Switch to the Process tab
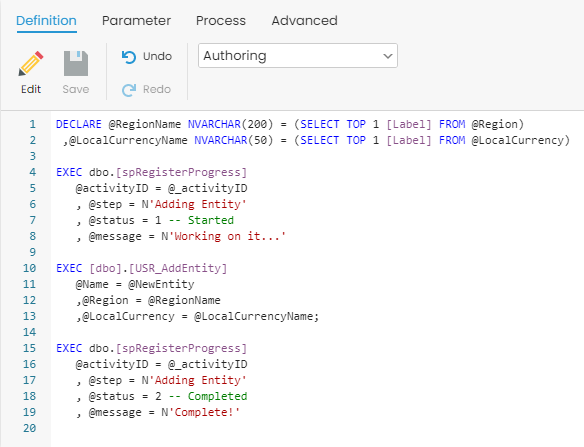This screenshot has width=584, height=447. click(221, 20)
